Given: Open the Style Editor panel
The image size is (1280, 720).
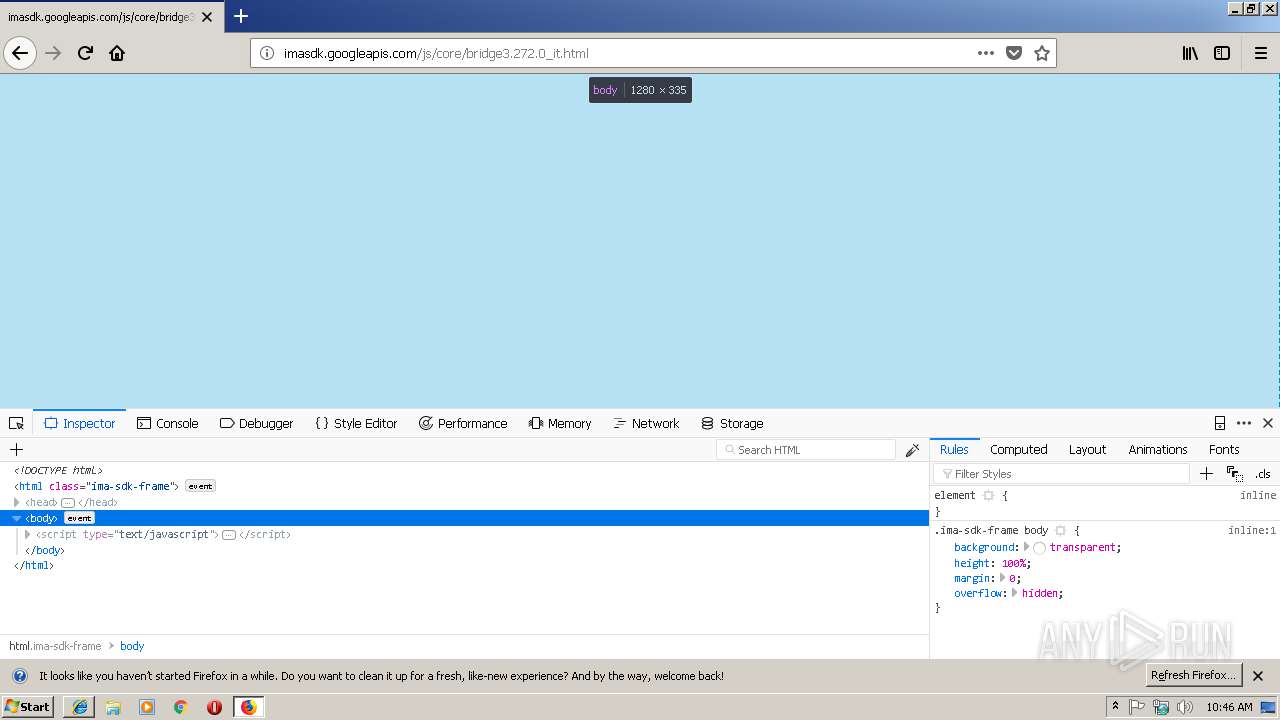Looking at the screenshot, I should pyautogui.click(x=356, y=423).
